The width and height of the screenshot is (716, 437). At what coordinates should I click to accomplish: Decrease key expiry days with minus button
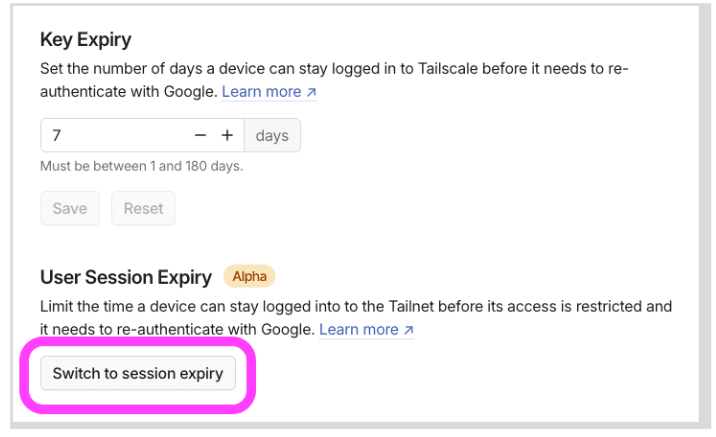click(x=200, y=135)
